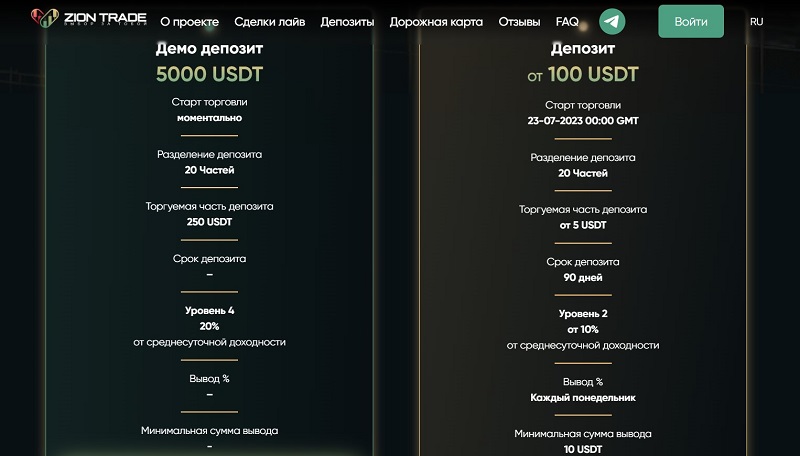Click the «Каждый понедельник» withdrawal text
This screenshot has height=456, width=800.
583,397
